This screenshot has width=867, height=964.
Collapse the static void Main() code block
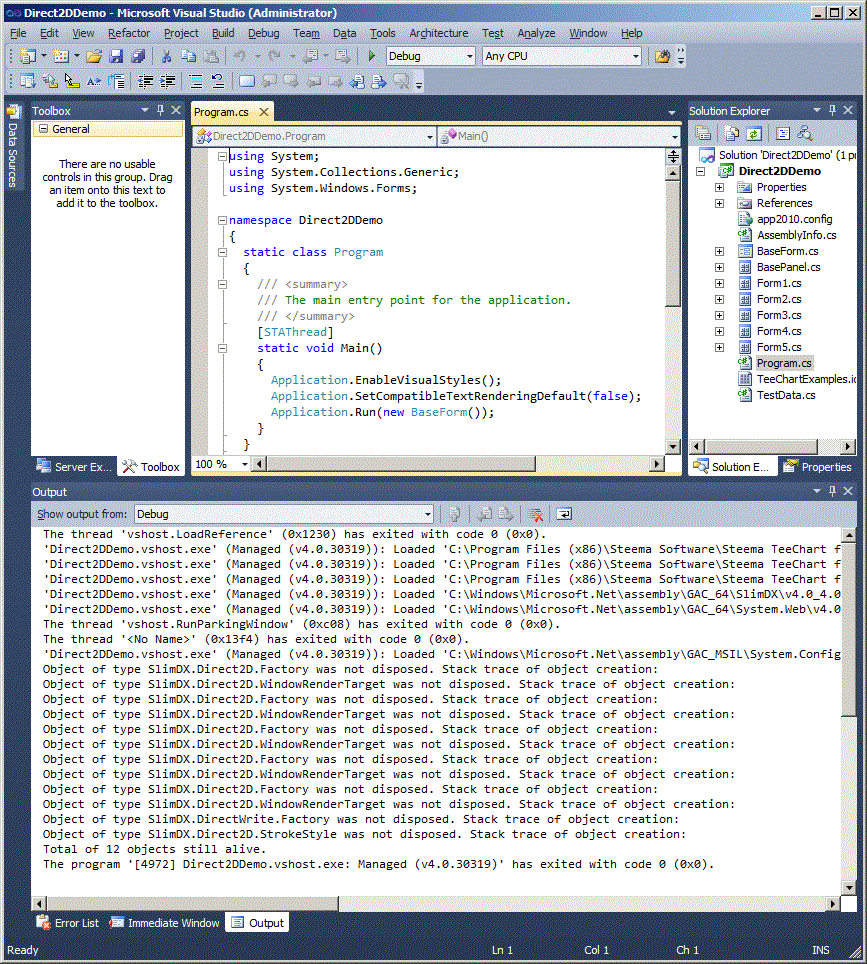222,348
